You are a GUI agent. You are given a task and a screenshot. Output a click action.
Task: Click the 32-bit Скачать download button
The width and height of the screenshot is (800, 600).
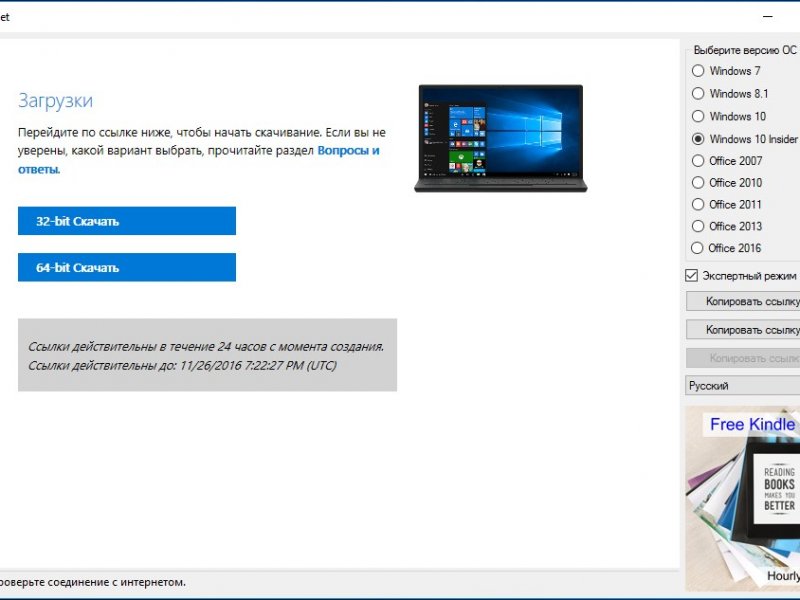pyautogui.click(x=127, y=221)
